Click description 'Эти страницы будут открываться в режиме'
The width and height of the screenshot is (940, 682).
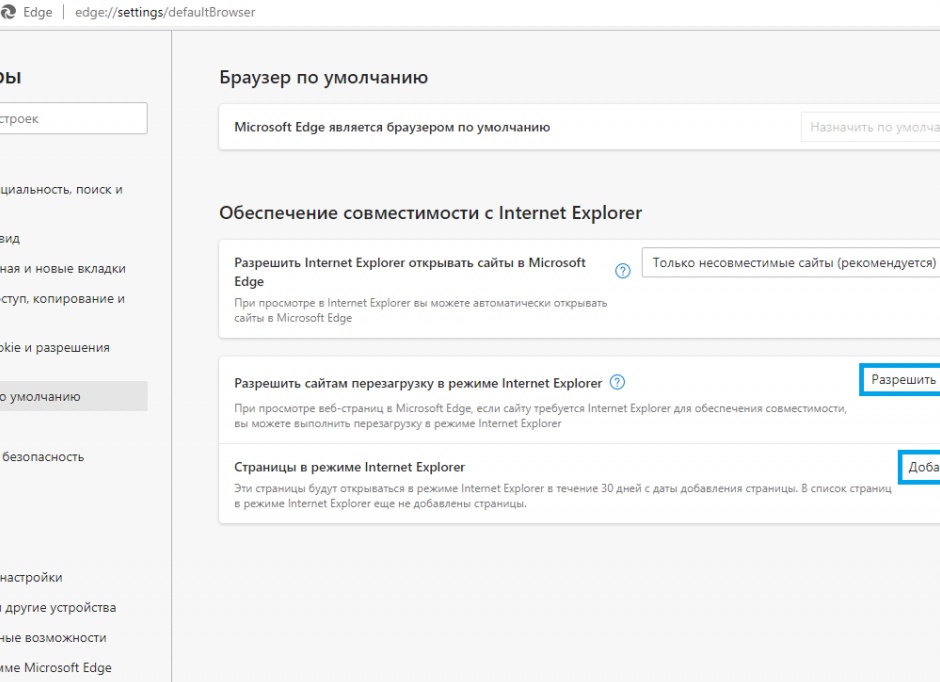tap(562, 496)
